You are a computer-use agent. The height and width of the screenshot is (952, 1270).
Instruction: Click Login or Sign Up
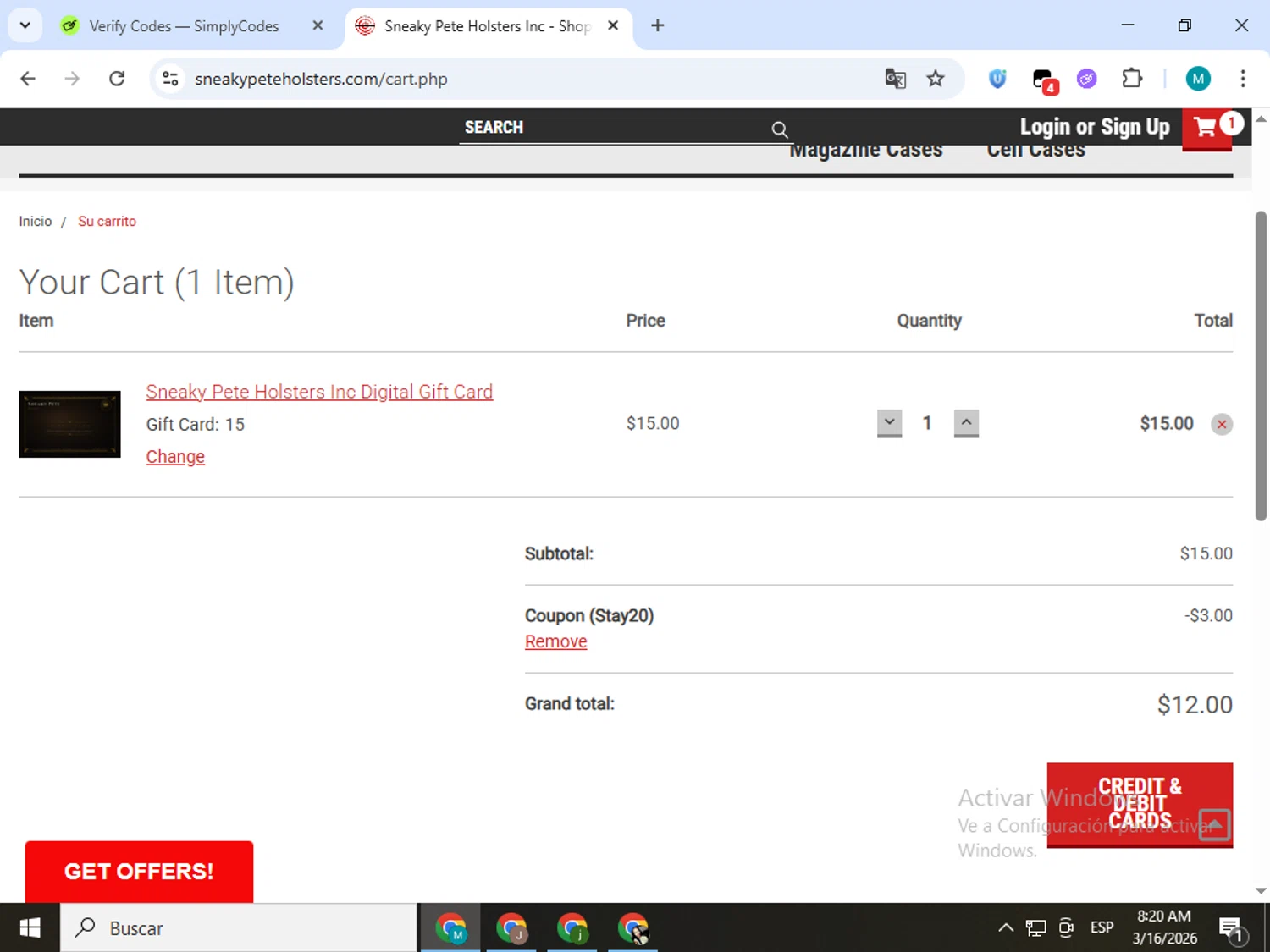[x=1095, y=127]
